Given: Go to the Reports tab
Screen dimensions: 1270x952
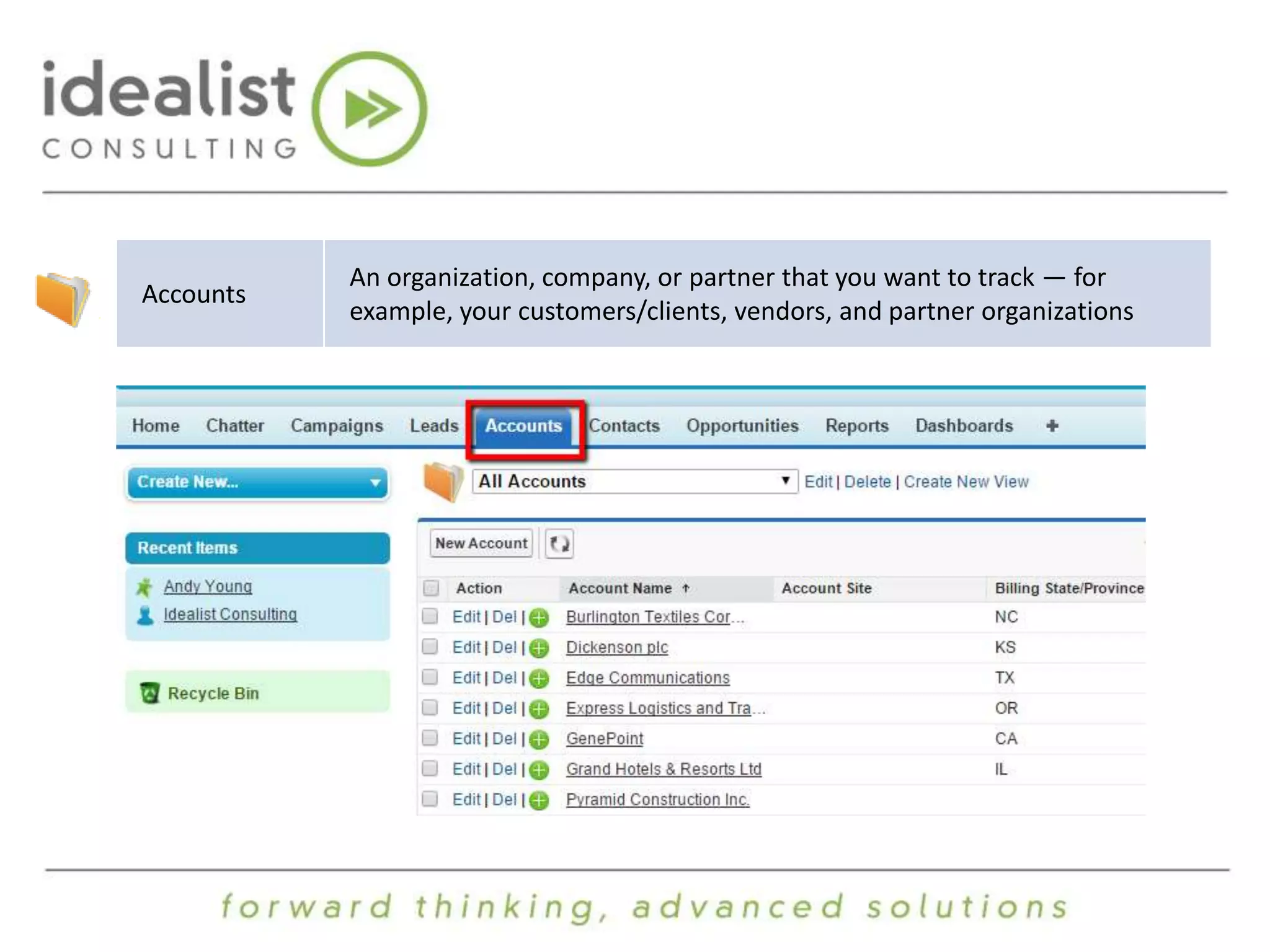Looking at the screenshot, I should pyautogui.click(x=857, y=426).
